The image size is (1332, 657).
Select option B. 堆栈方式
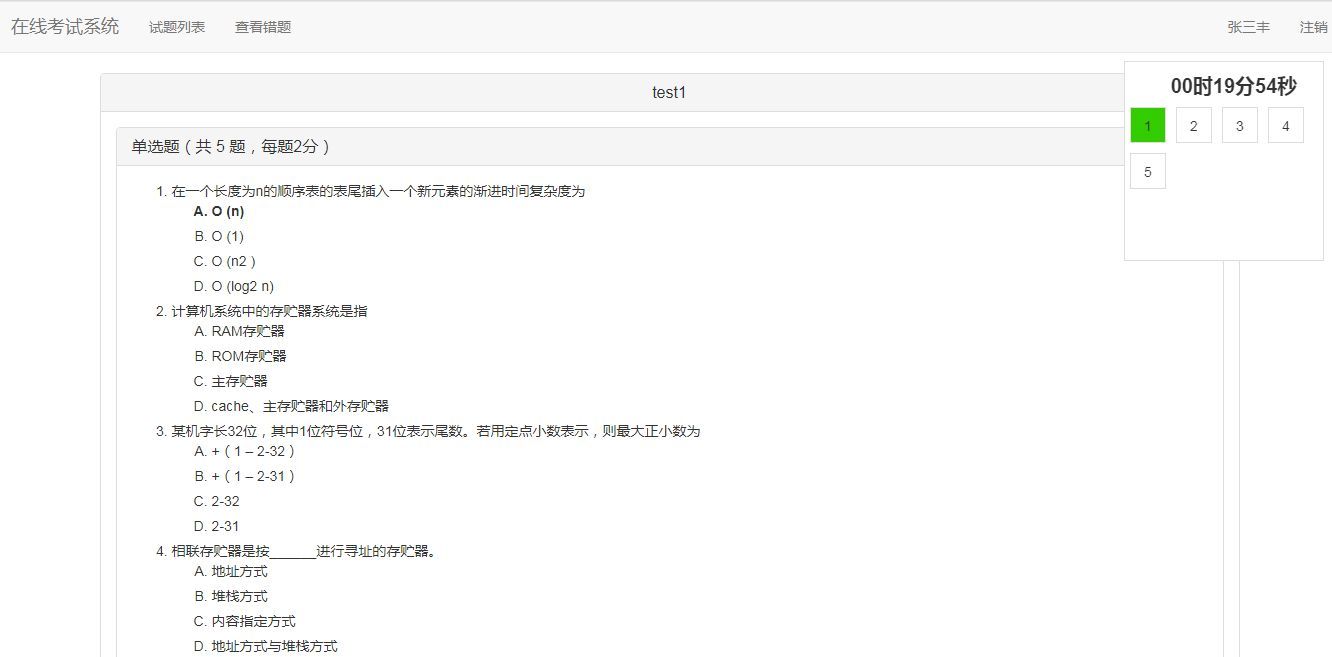pyautogui.click(x=231, y=596)
